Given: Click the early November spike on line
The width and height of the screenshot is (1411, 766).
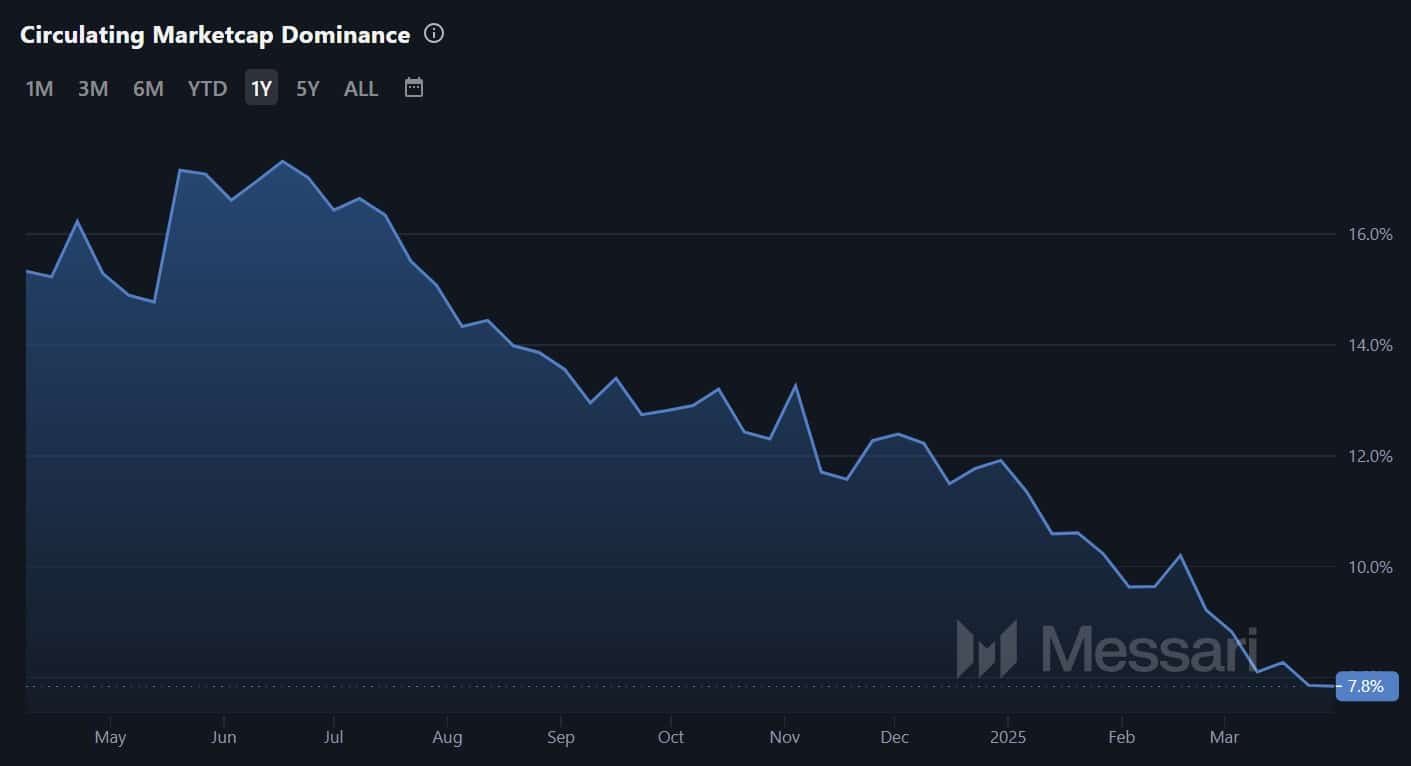Looking at the screenshot, I should [796, 385].
